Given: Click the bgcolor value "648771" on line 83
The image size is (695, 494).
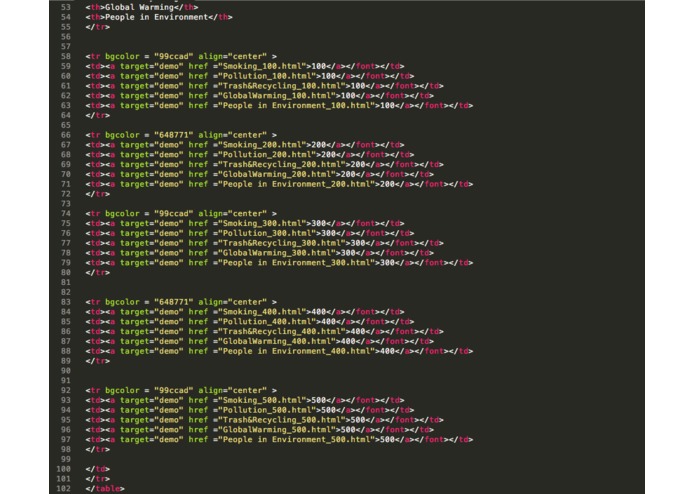Looking at the screenshot, I should [x=173, y=302].
